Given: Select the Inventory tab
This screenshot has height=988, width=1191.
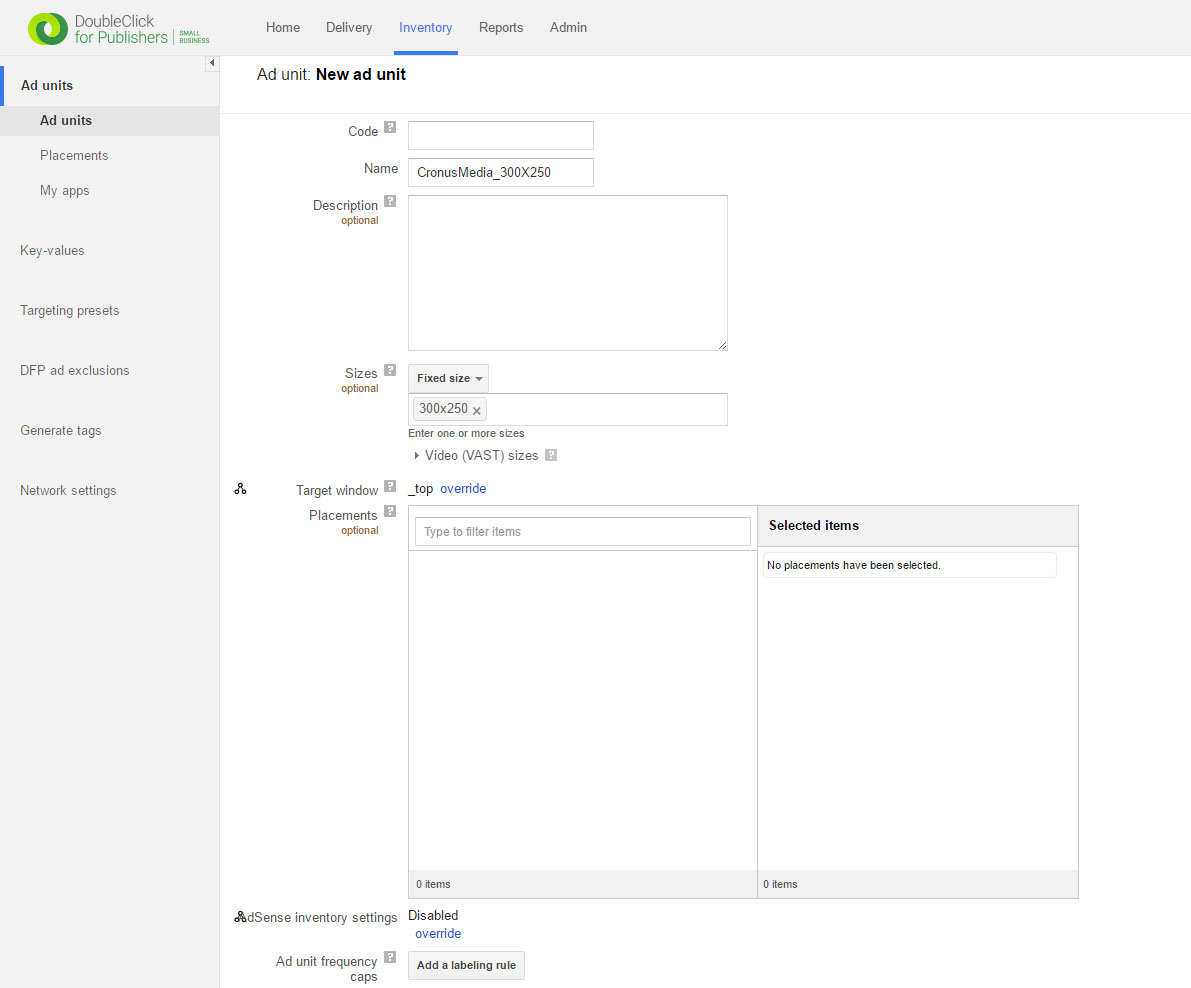Looking at the screenshot, I should coord(425,27).
